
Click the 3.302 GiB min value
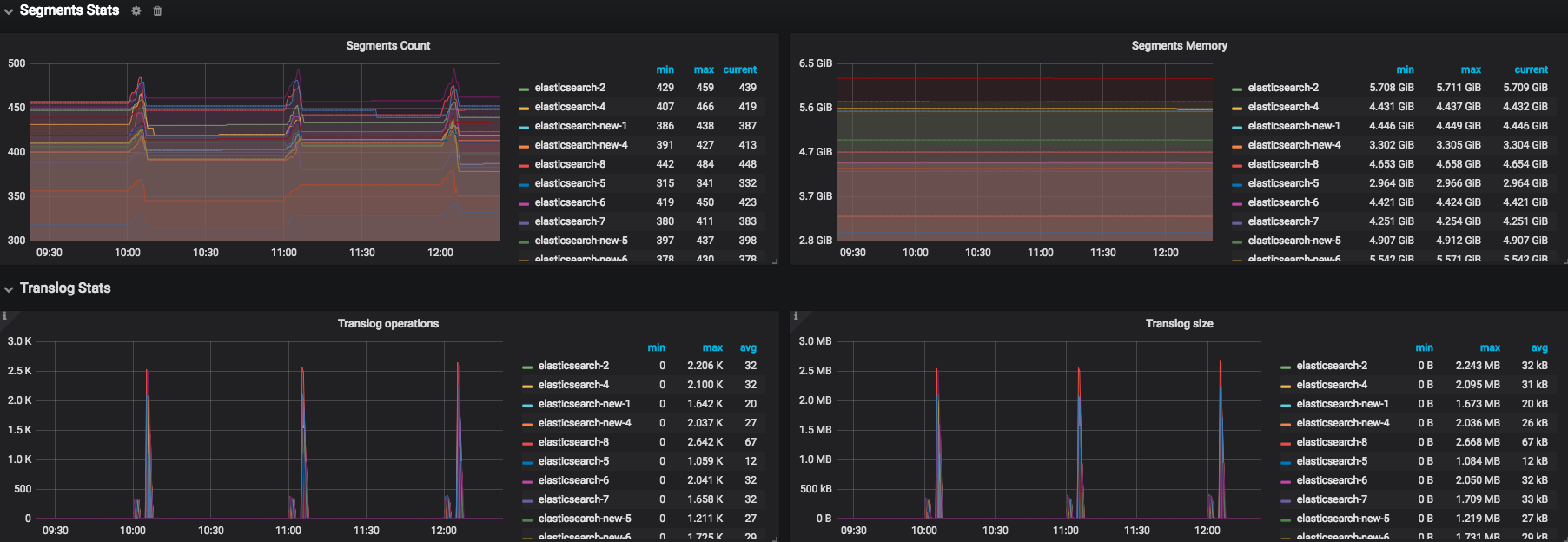pos(1392,145)
